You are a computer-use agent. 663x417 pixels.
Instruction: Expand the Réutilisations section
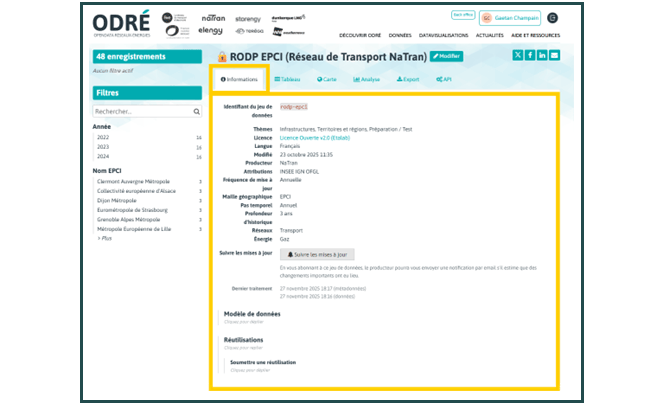point(243,340)
